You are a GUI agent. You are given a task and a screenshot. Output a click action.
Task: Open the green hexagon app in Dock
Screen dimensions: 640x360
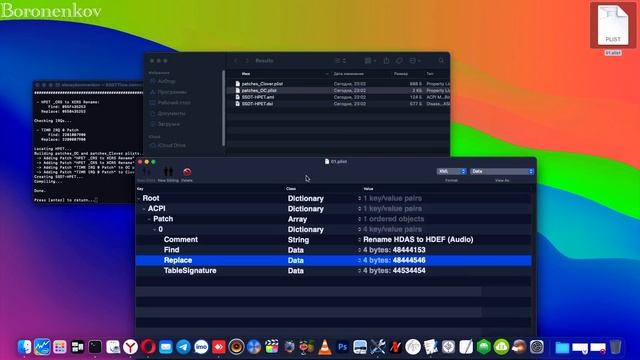tap(484, 347)
